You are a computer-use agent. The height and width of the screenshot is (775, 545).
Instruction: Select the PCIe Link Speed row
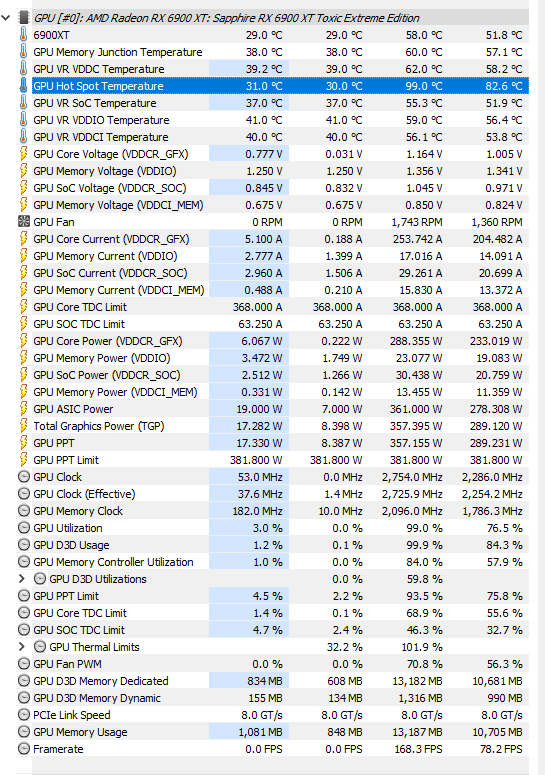[x=281, y=715]
